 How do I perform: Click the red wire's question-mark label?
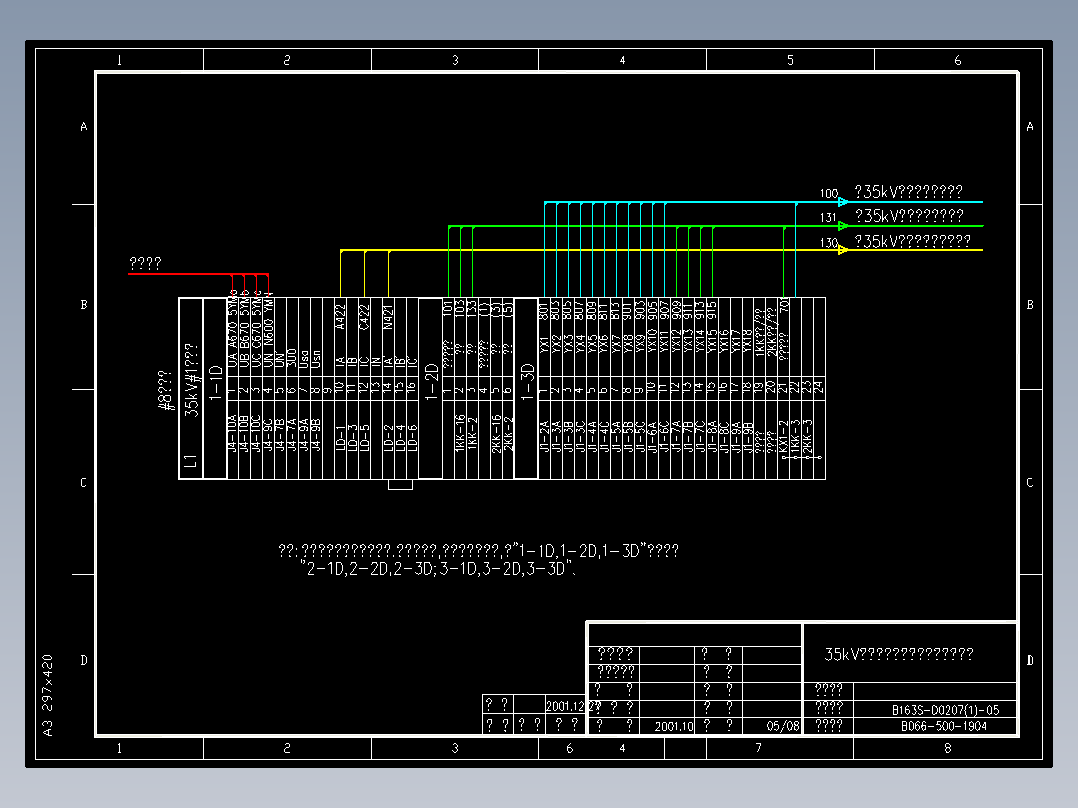[x=145, y=263]
